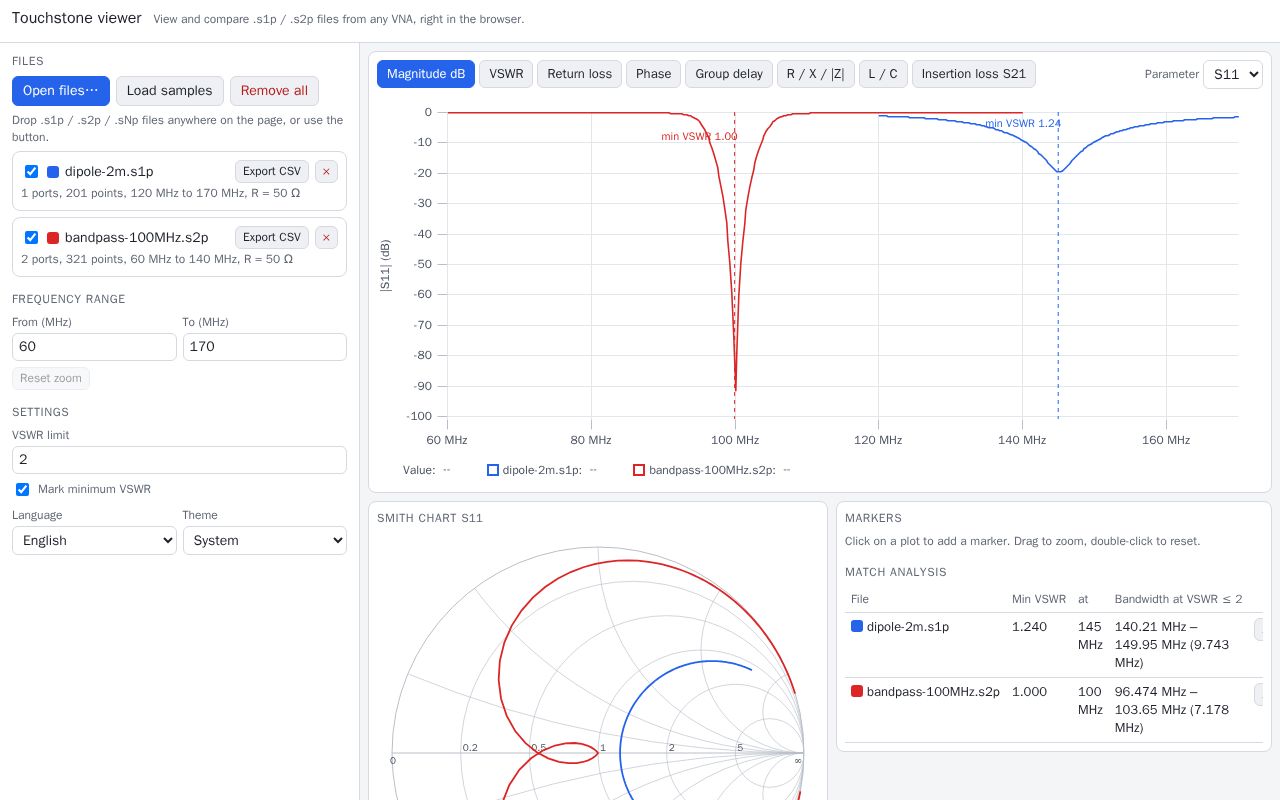Click the VSWR limit input field
The image size is (1280, 800).
[x=179, y=460]
